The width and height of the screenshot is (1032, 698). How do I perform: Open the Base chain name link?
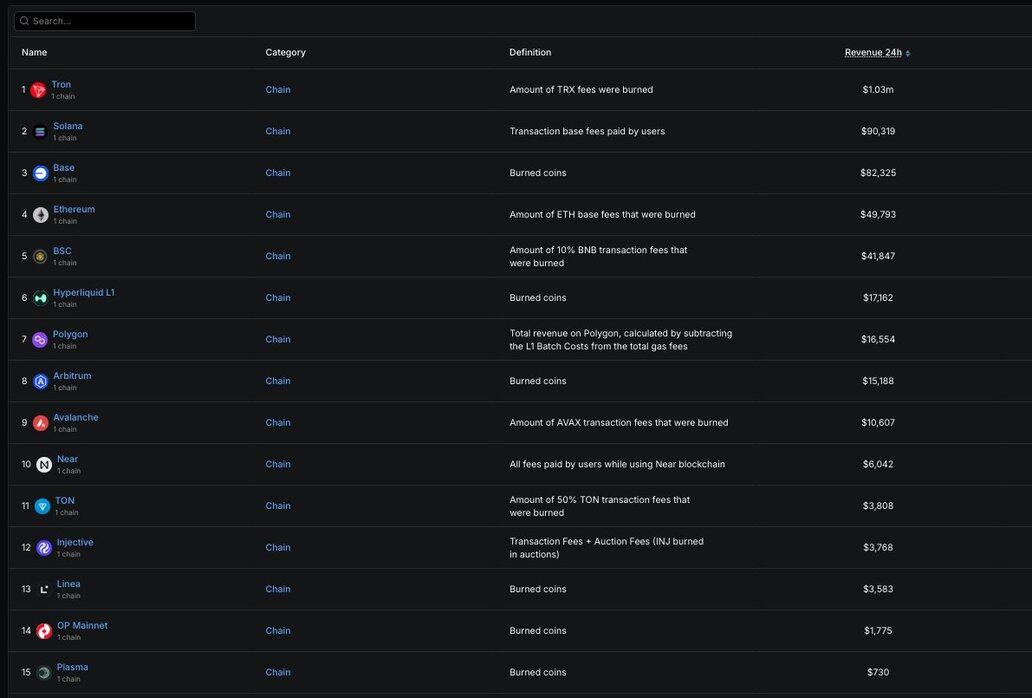(x=64, y=168)
